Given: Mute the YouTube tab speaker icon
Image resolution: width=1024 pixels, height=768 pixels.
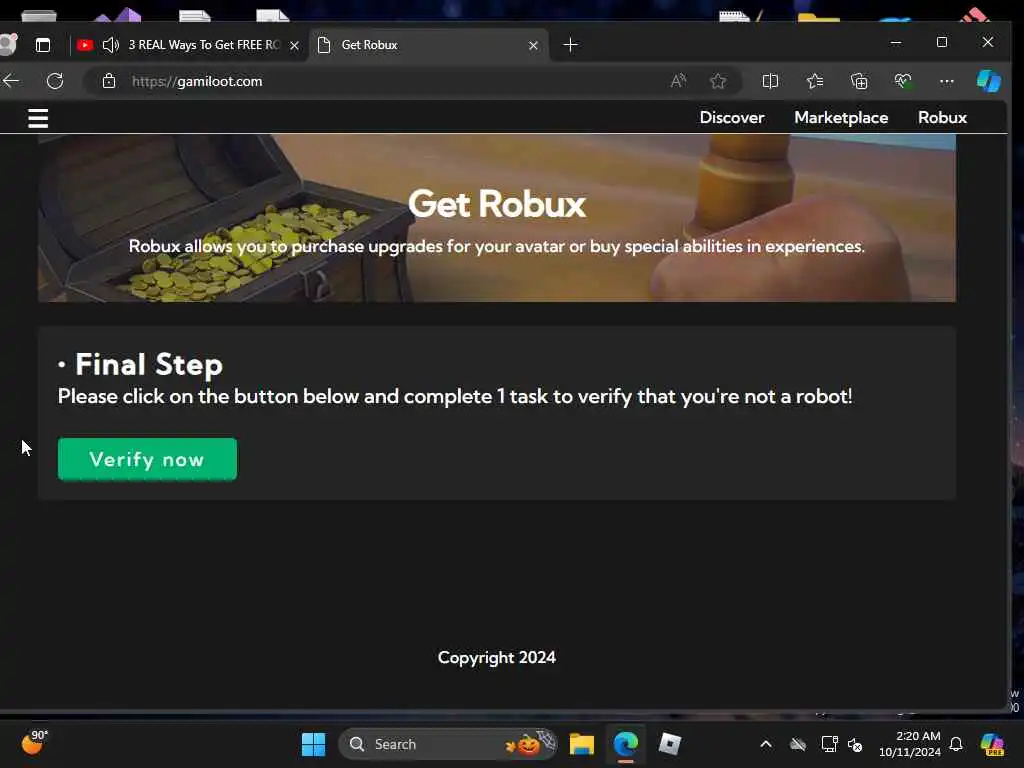Looking at the screenshot, I should click(x=110, y=44).
